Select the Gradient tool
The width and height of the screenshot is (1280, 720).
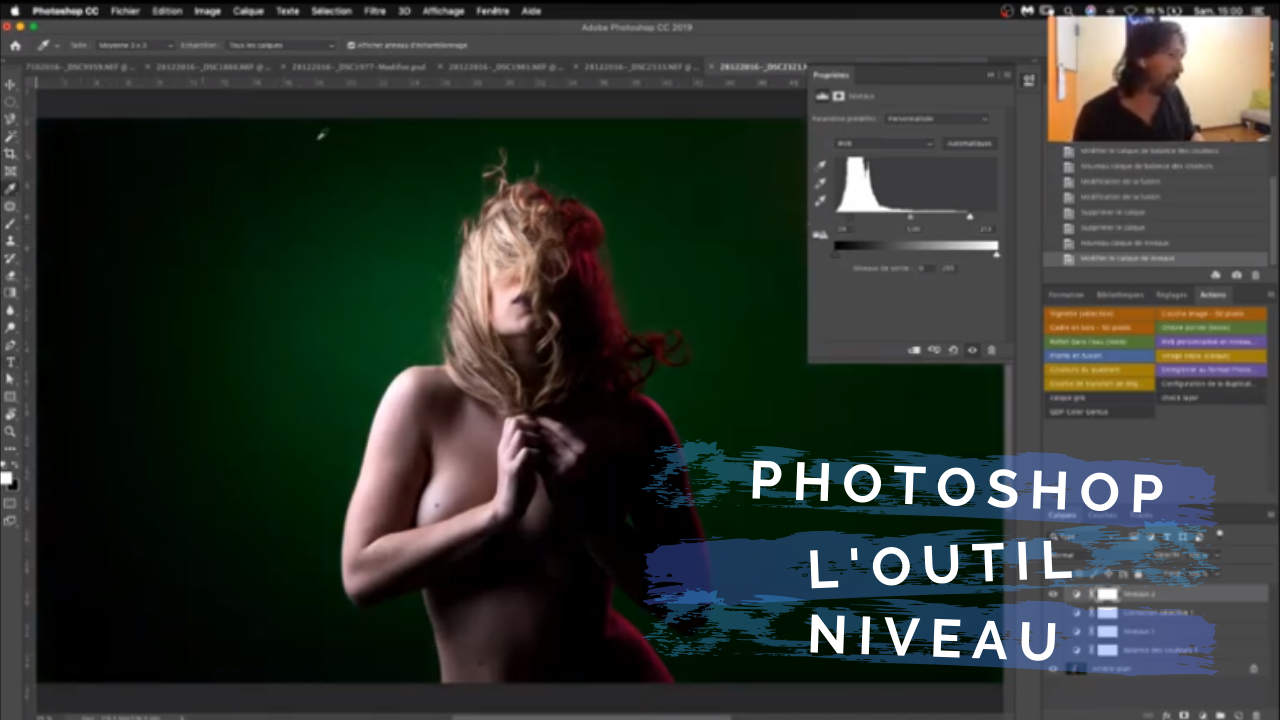point(11,292)
